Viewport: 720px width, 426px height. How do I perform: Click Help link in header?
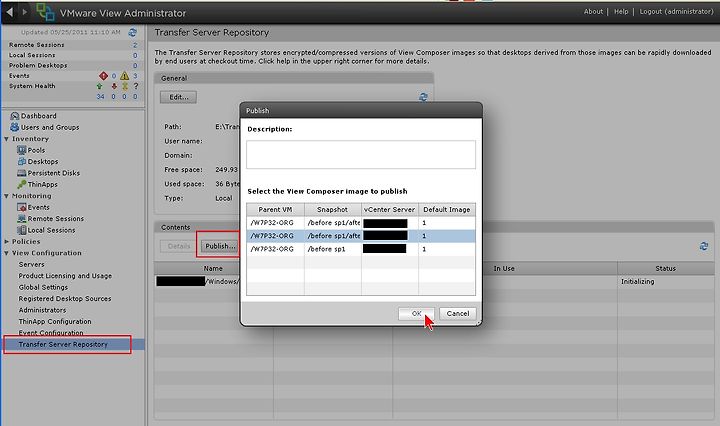[621, 11]
